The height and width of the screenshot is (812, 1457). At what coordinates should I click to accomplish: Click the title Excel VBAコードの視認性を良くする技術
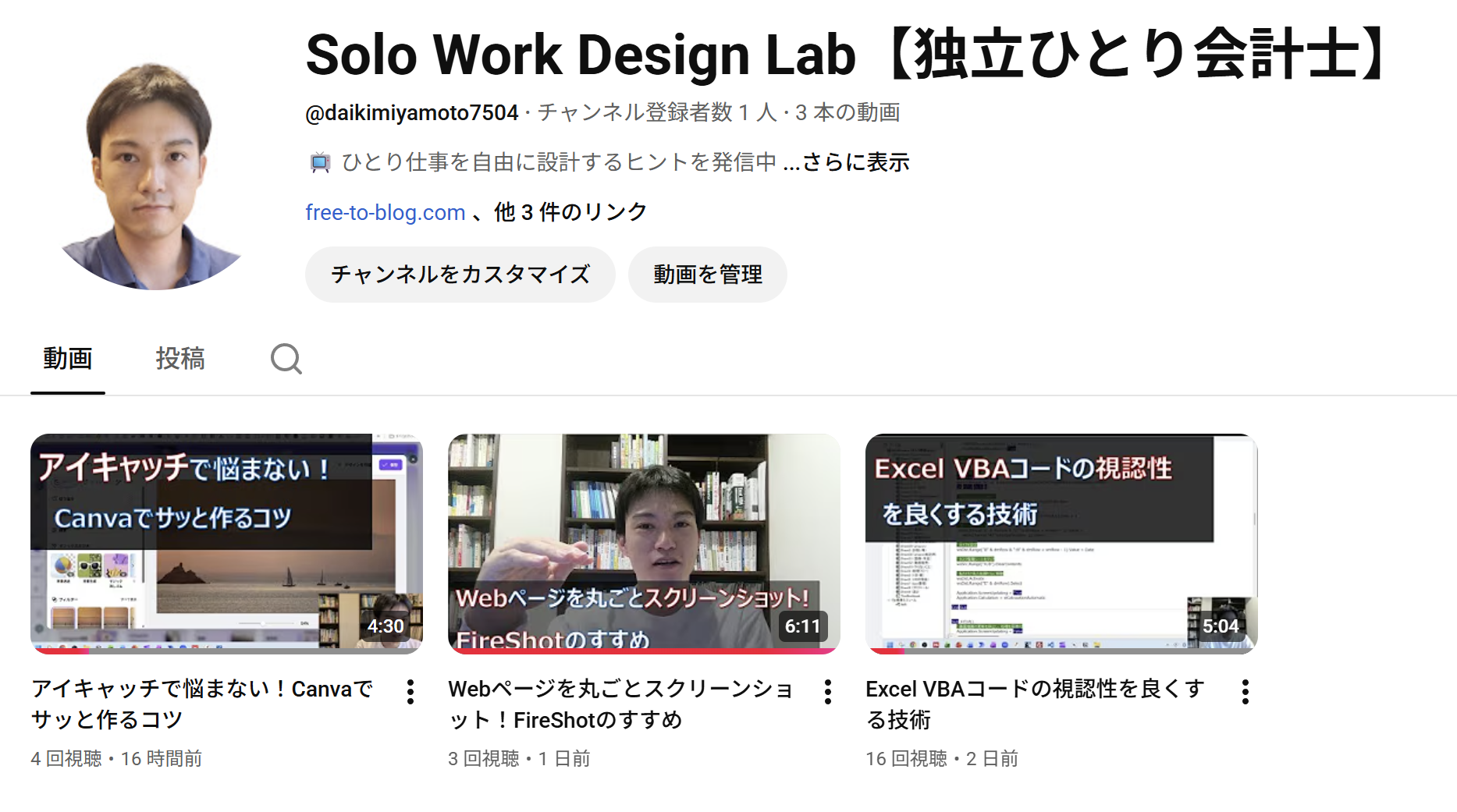coord(1035,704)
